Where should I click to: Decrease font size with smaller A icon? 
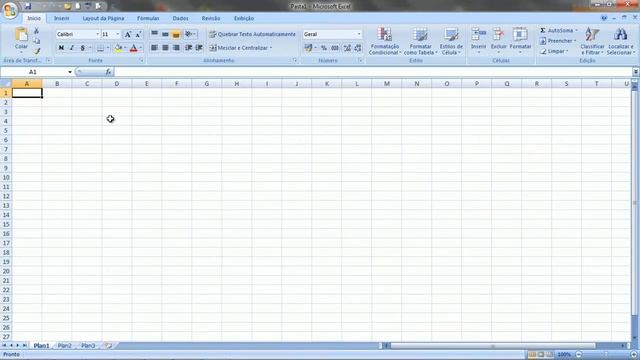pyautogui.click(x=138, y=34)
